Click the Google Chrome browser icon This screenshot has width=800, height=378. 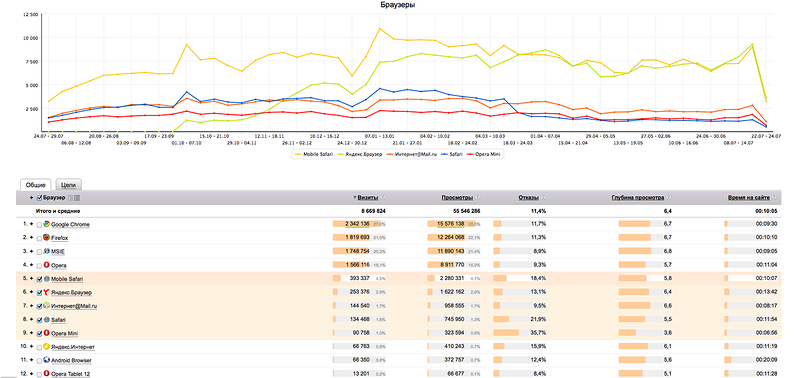click(x=47, y=224)
